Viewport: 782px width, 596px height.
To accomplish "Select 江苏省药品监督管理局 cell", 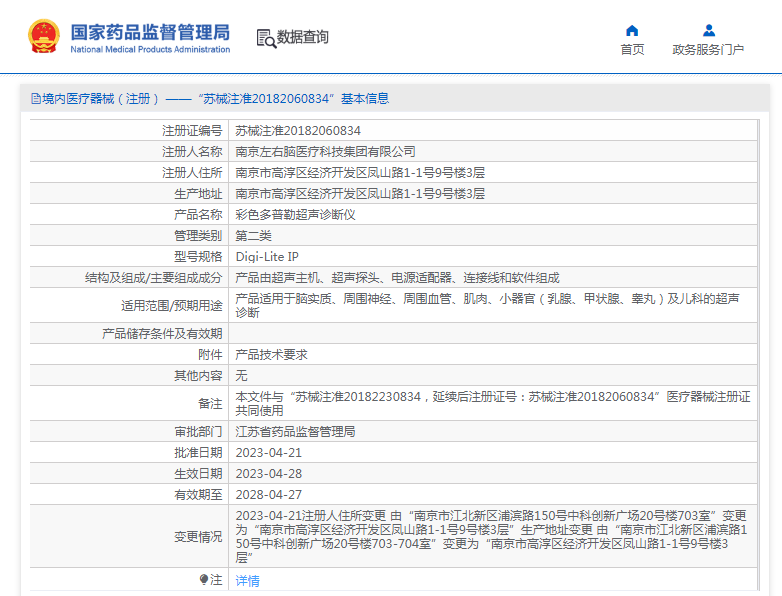I will click(295, 431).
